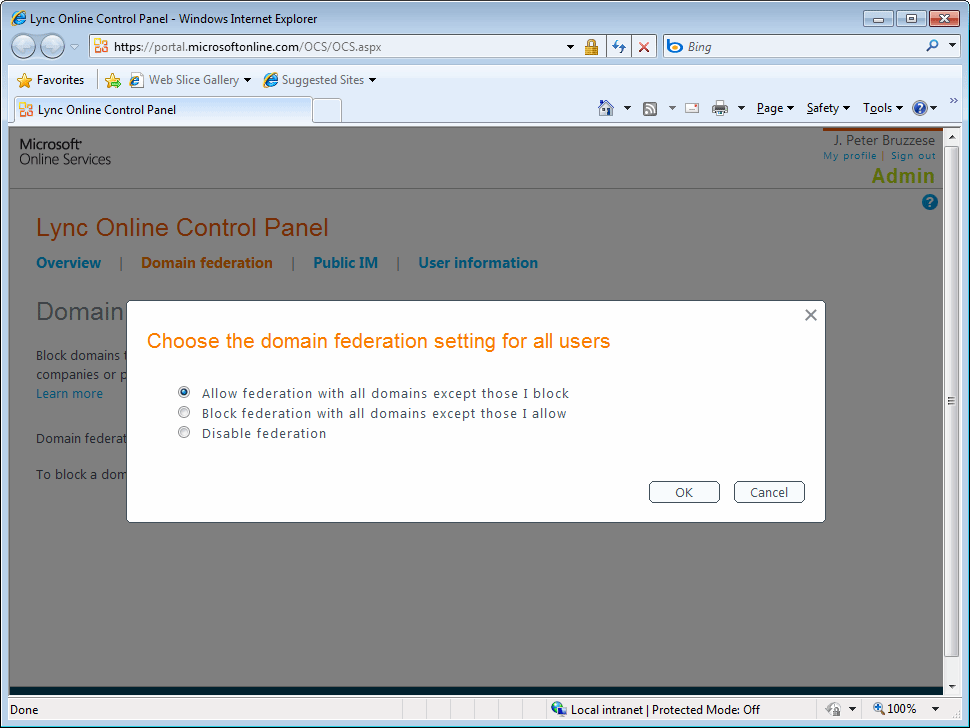Click the My profile link

[x=849, y=156]
